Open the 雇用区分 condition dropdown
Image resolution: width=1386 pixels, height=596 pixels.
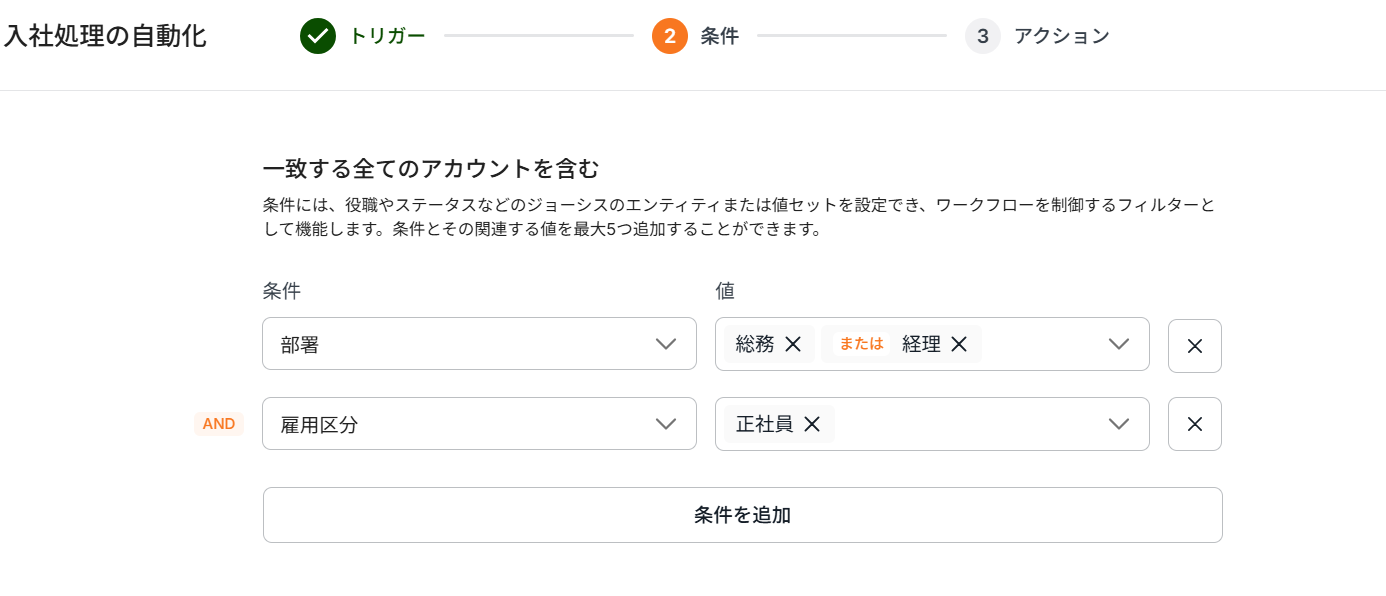[479, 424]
